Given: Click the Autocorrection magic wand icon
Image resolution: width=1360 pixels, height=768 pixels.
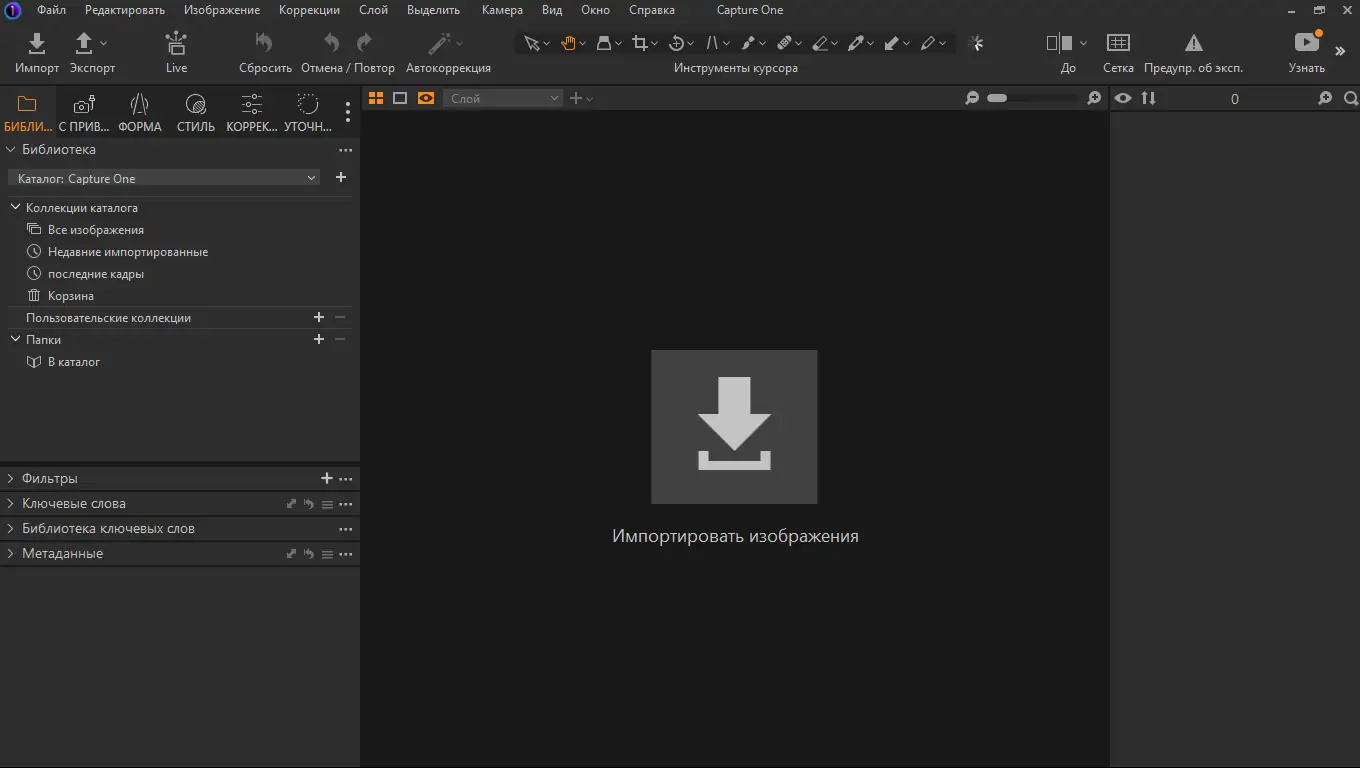Looking at the screenshot, I should coord(439,43).
